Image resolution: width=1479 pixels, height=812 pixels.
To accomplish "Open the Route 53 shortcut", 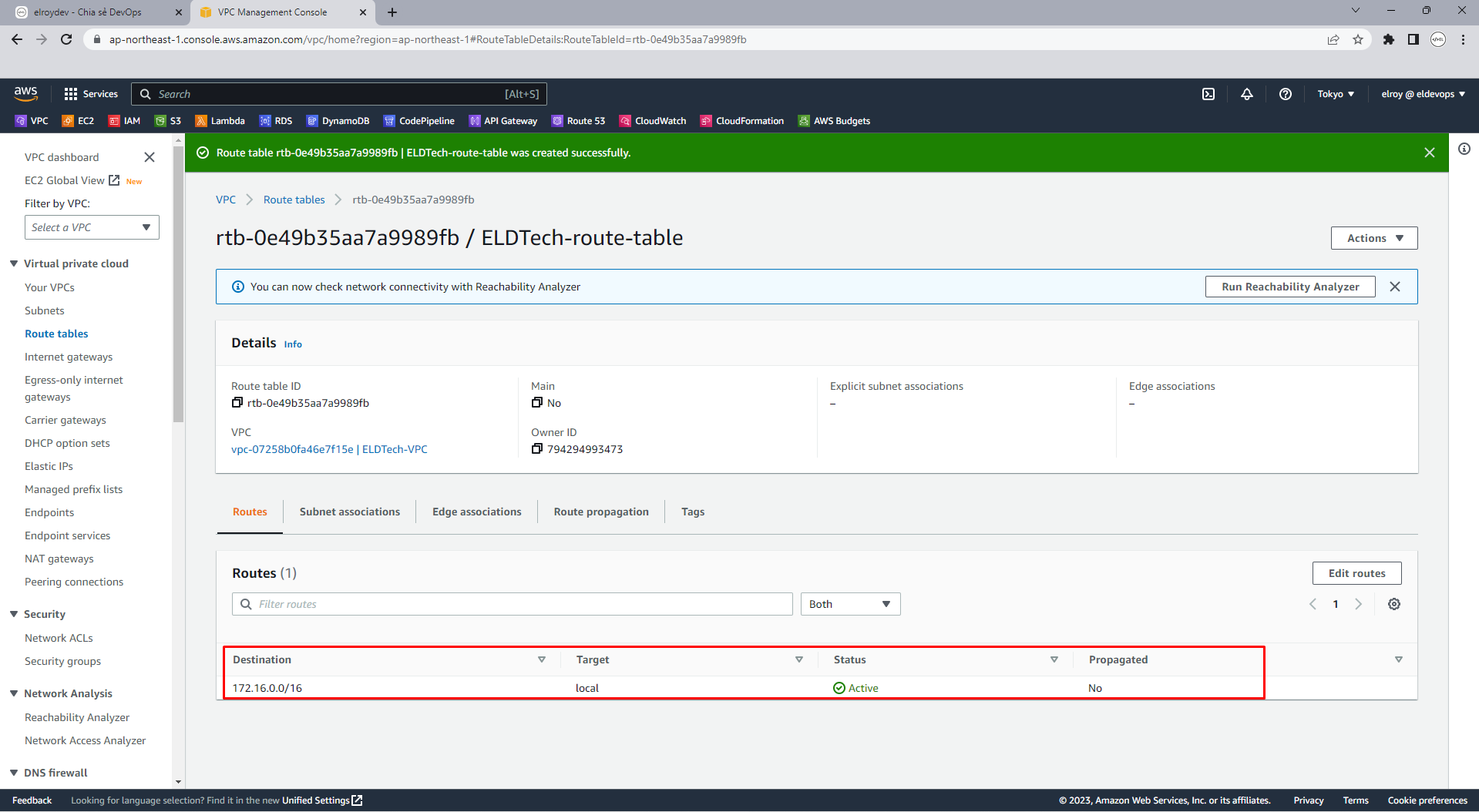I will pyautogui.click(x=578, y=121).
